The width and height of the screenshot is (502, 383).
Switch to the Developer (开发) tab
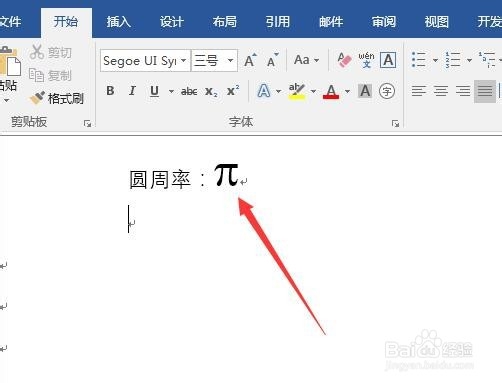tap(489, 22)
